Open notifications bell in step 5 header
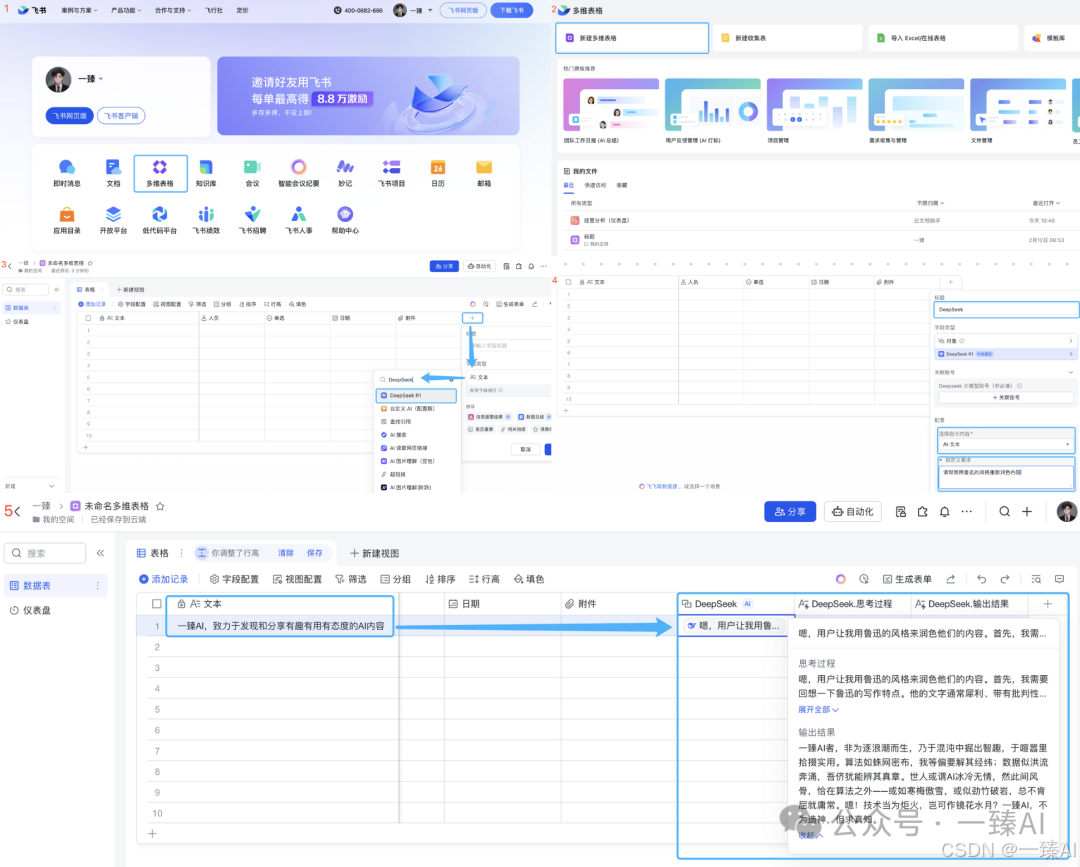 pos(944,512)
